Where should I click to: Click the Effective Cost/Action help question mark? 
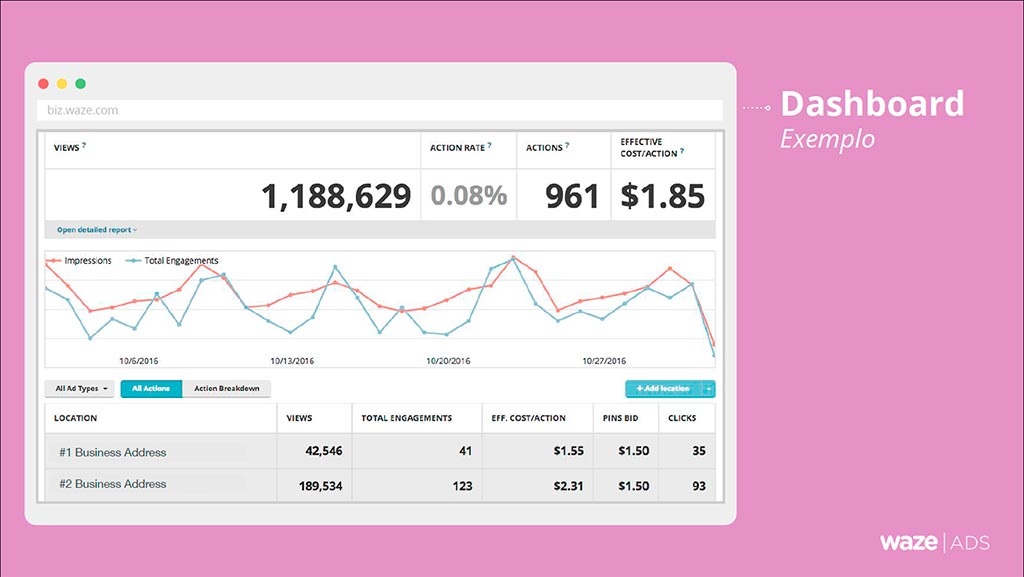pos(682,151)
